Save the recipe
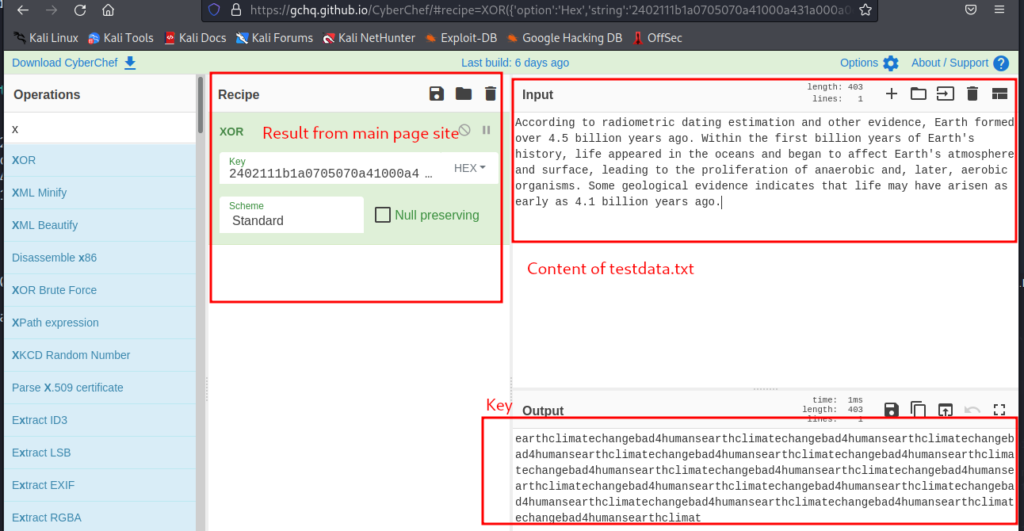 point(436,94)
